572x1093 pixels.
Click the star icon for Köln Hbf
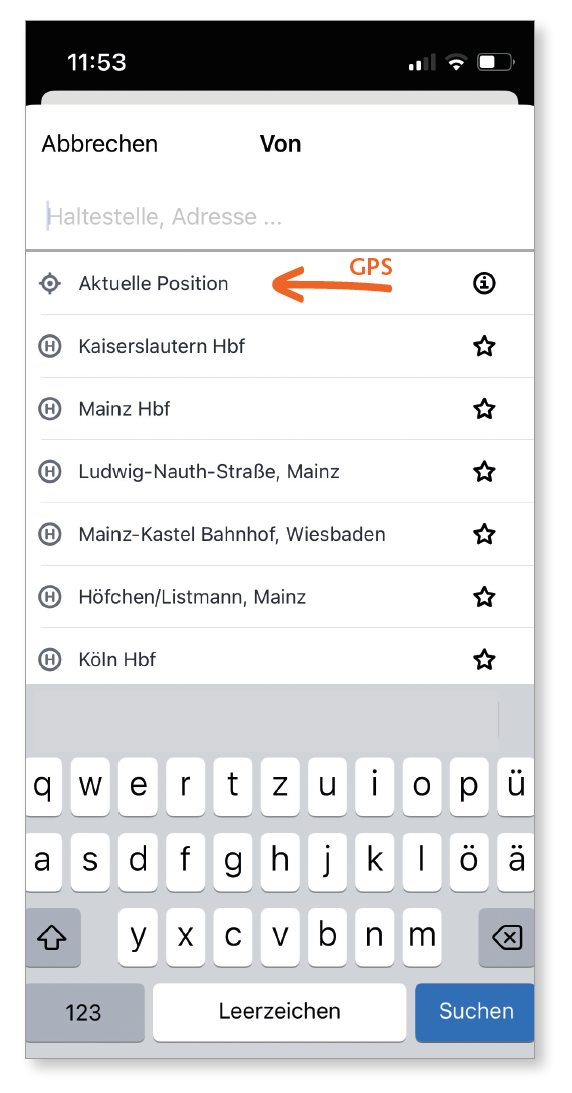tap(484, 659)
